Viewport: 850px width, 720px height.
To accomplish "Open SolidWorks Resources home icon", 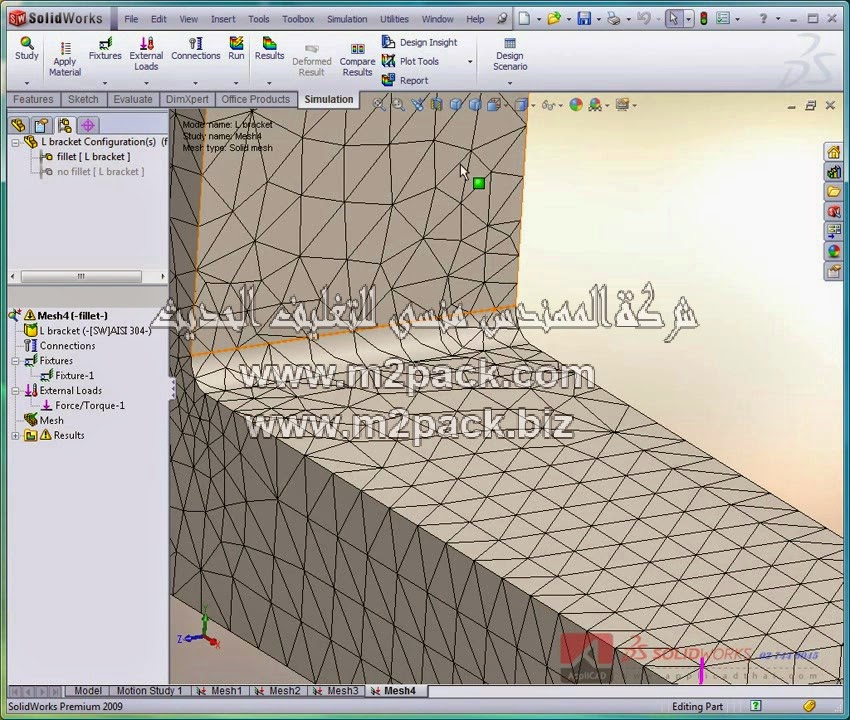I will tap(834, 152).
